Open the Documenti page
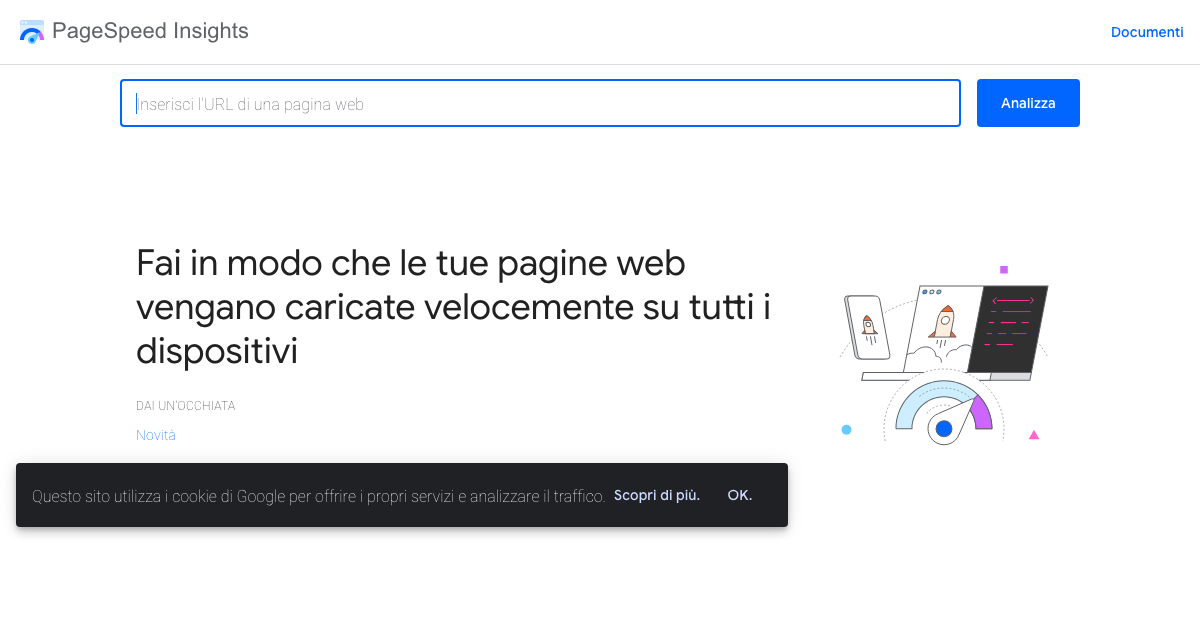 click(1147, 32)
